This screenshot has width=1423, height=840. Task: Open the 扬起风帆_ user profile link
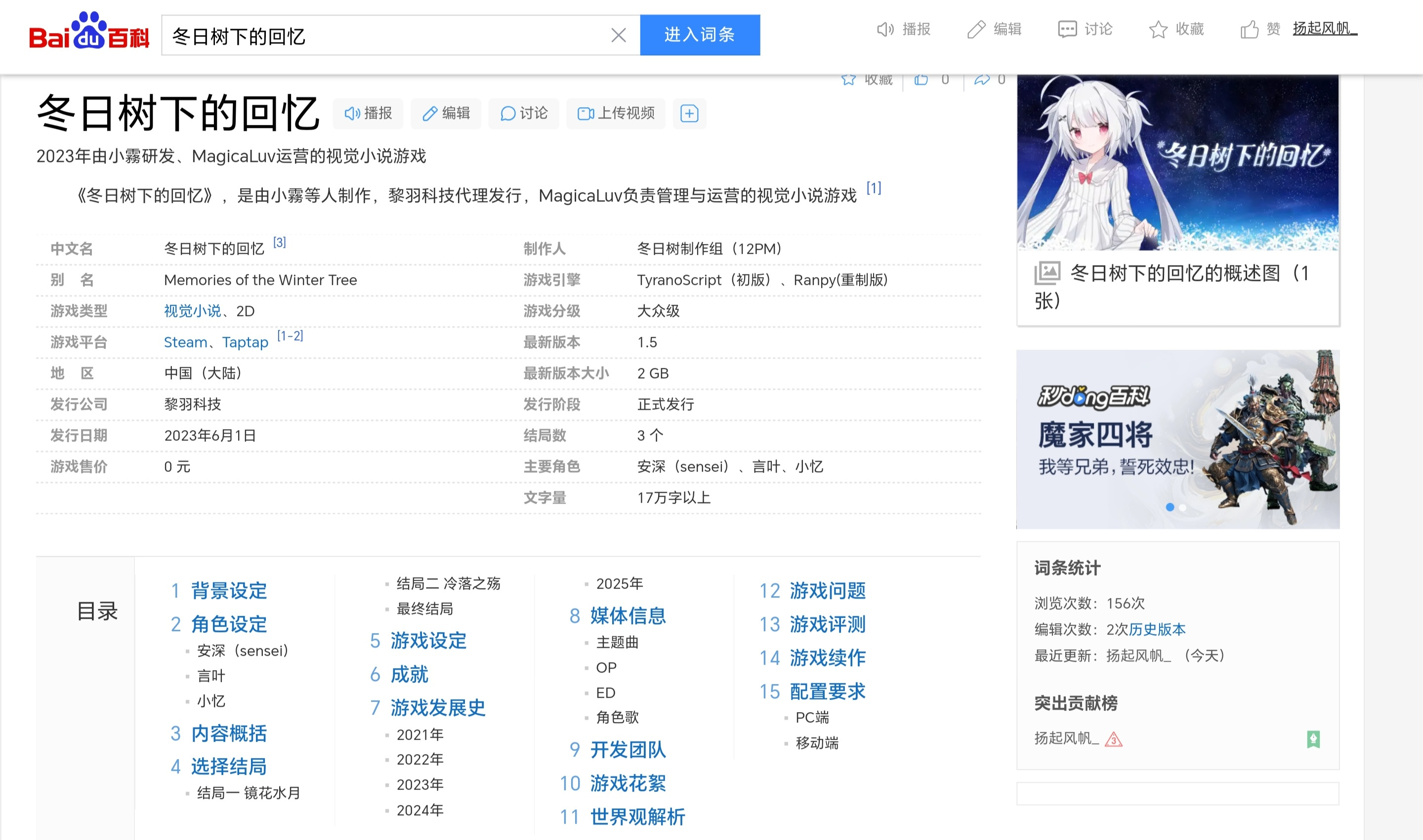coord(1325,28)
